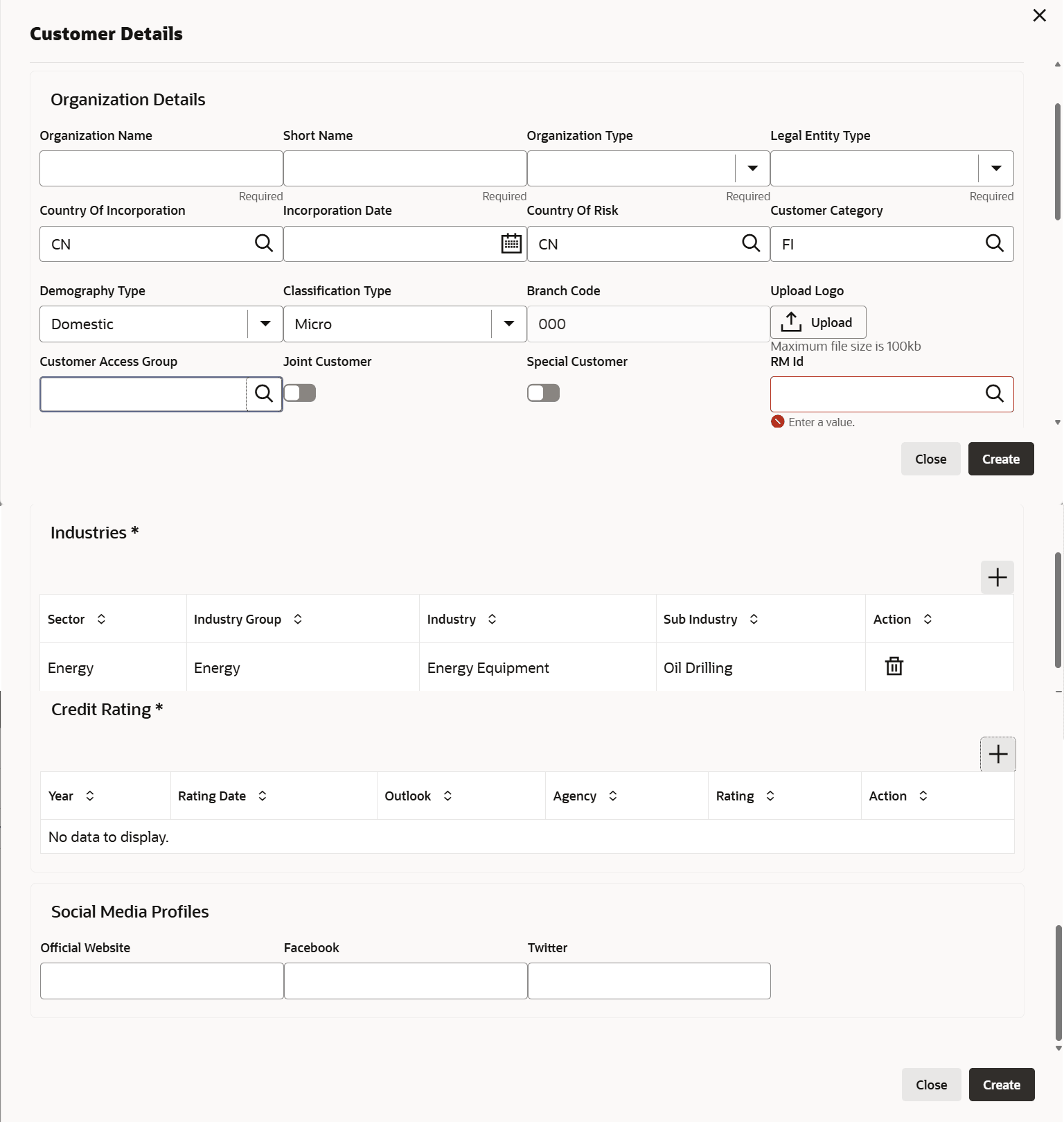The width and height of the screenshot is (1064, 1122).
Task: Open RM Id search lookup
Action: coord(995,394)
